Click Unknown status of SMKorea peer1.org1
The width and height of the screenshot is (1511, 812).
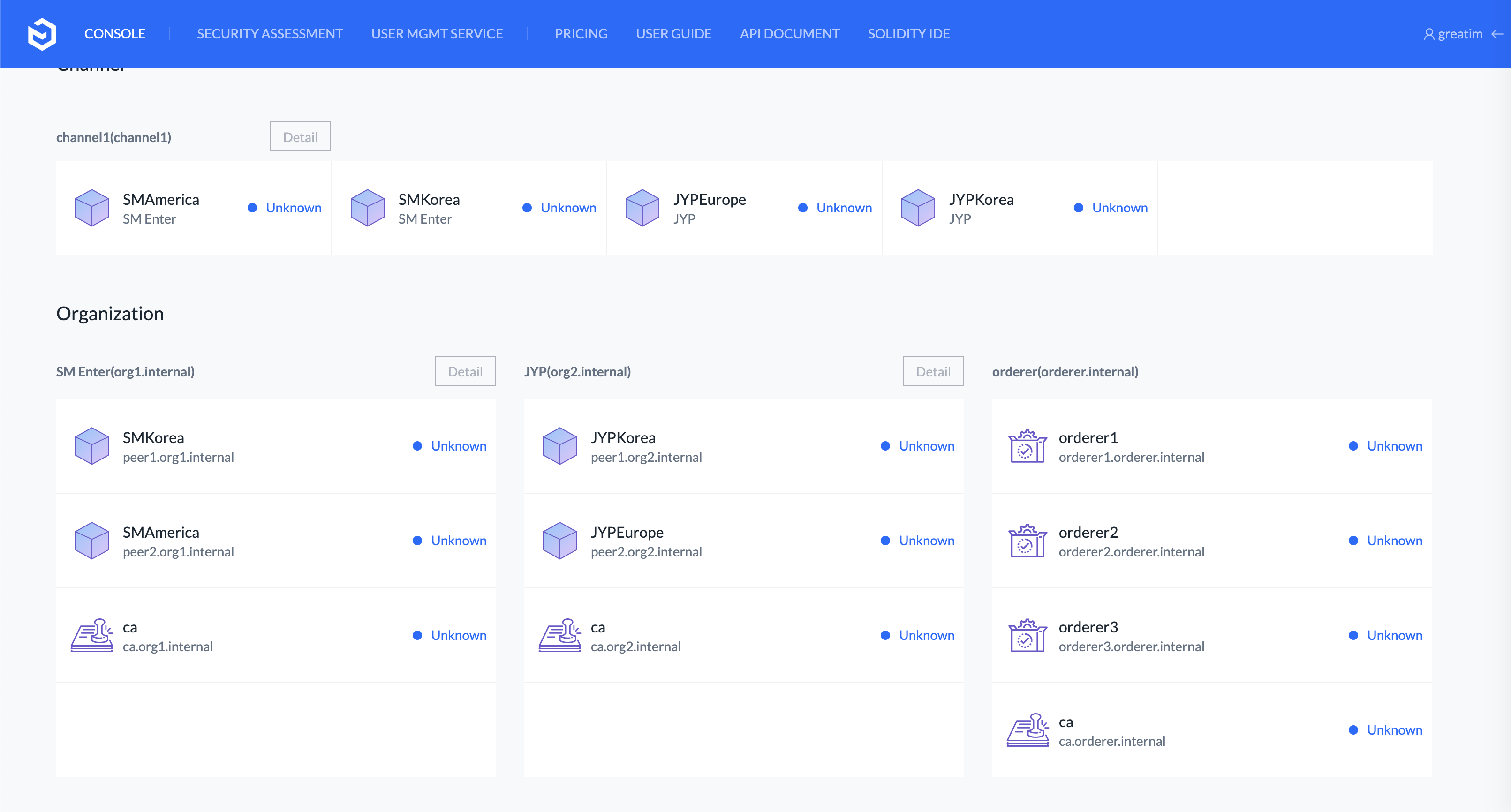point(458,446)
